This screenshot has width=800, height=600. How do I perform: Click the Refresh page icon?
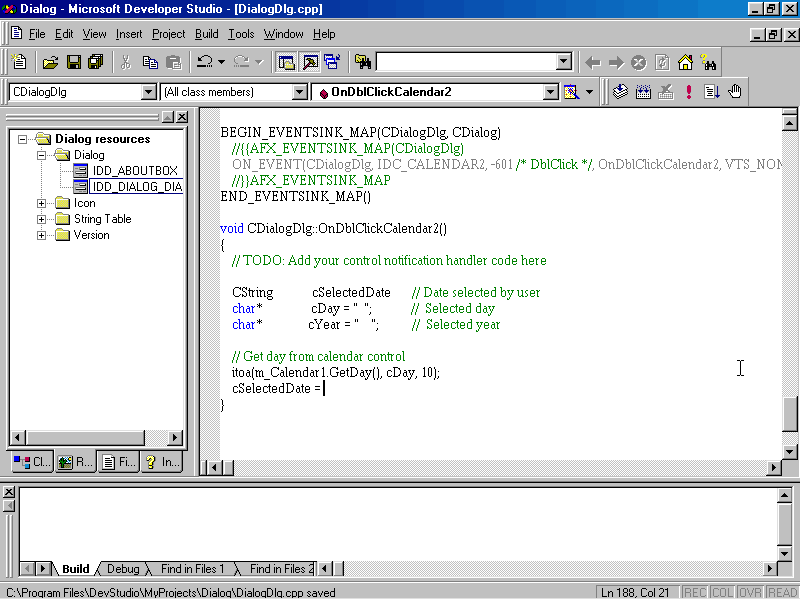(x=662, y=63)
